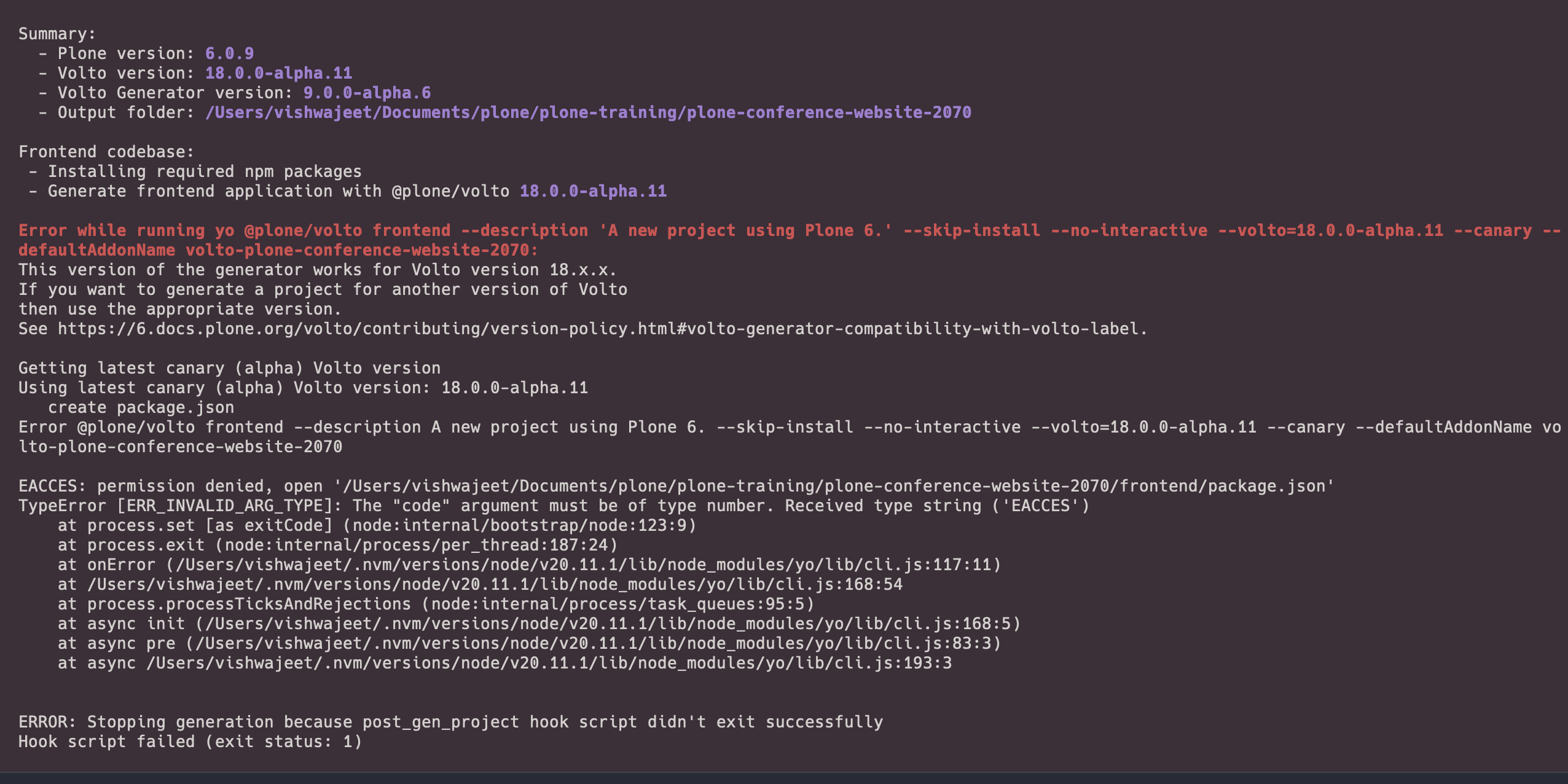Click the Output folder path in Summary
Viewport: 1568px width, 784px height.
pyautogui.click(x=588, y=112)
